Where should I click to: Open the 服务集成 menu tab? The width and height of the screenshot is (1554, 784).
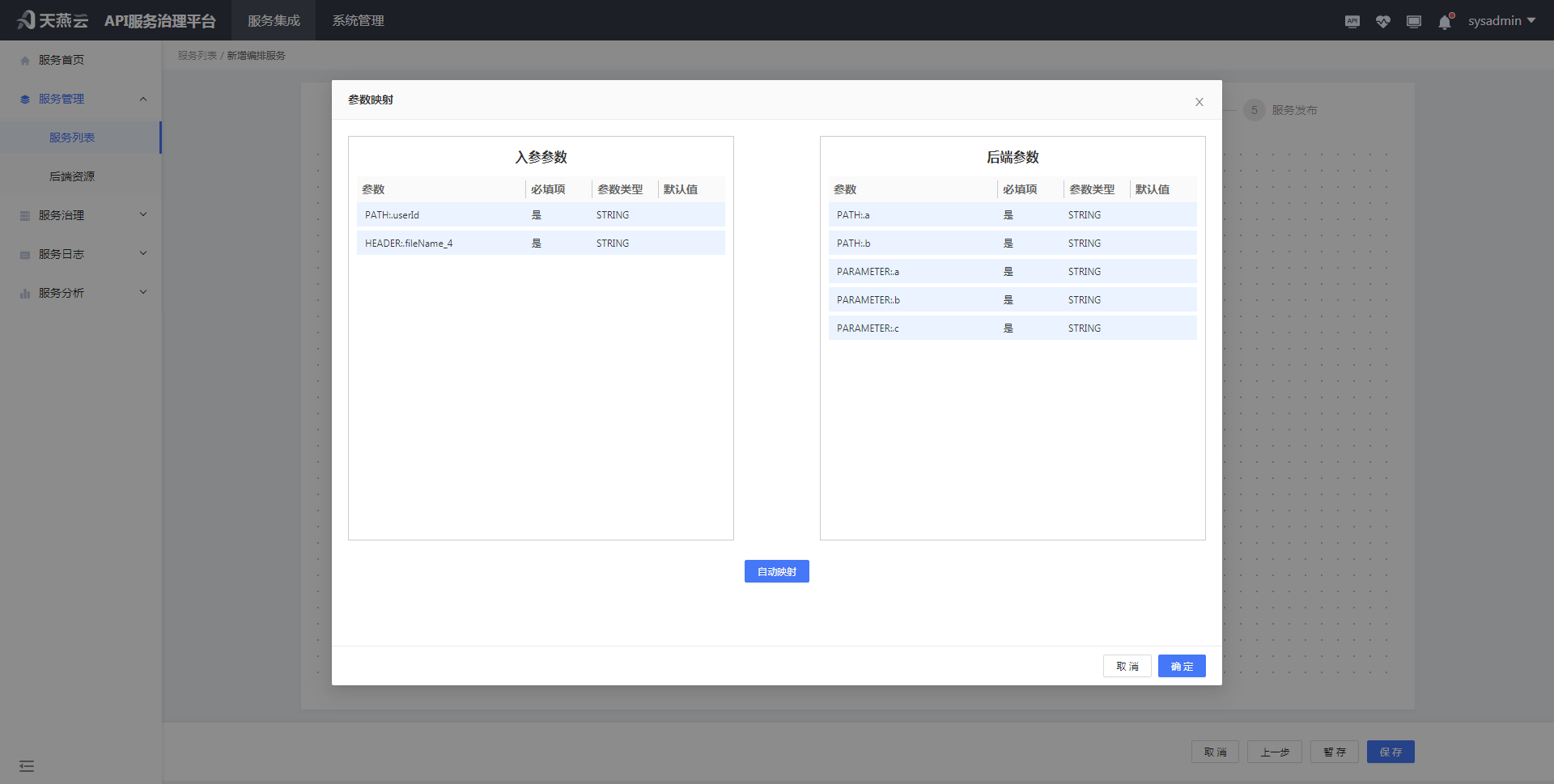pos(274,20)
